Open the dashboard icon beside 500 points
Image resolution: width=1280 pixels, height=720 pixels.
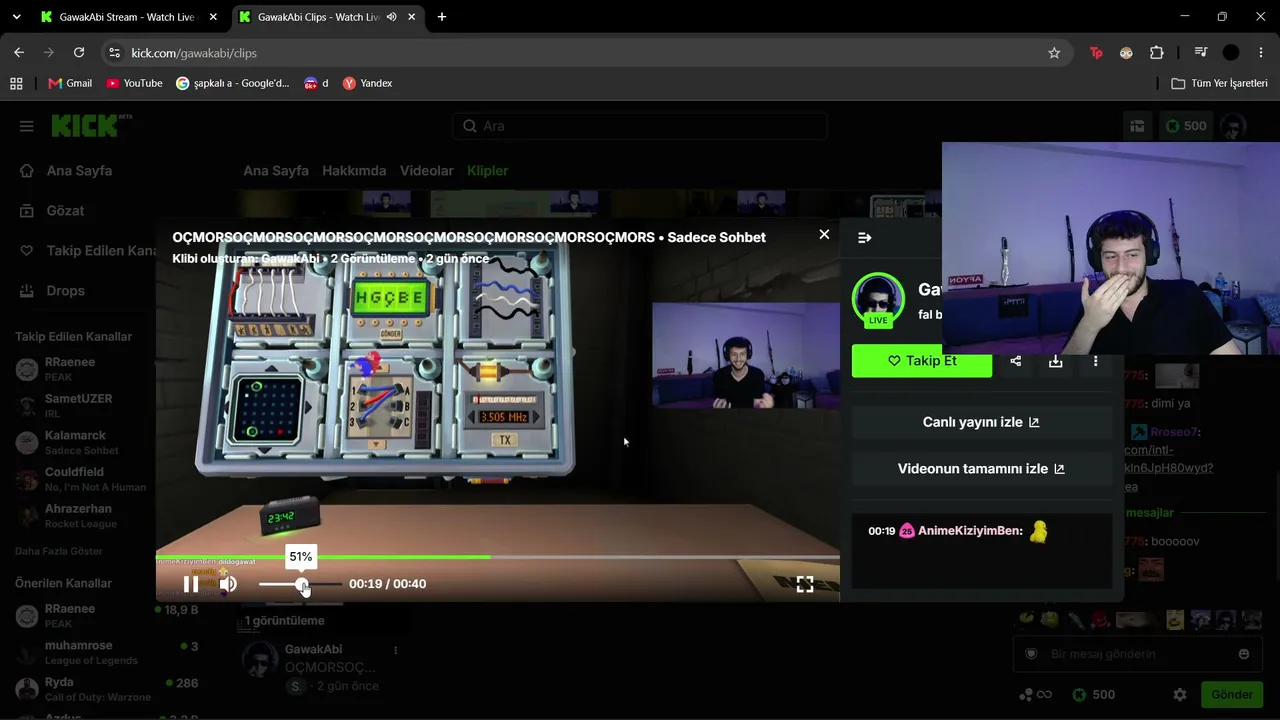tap(1137, 126)
